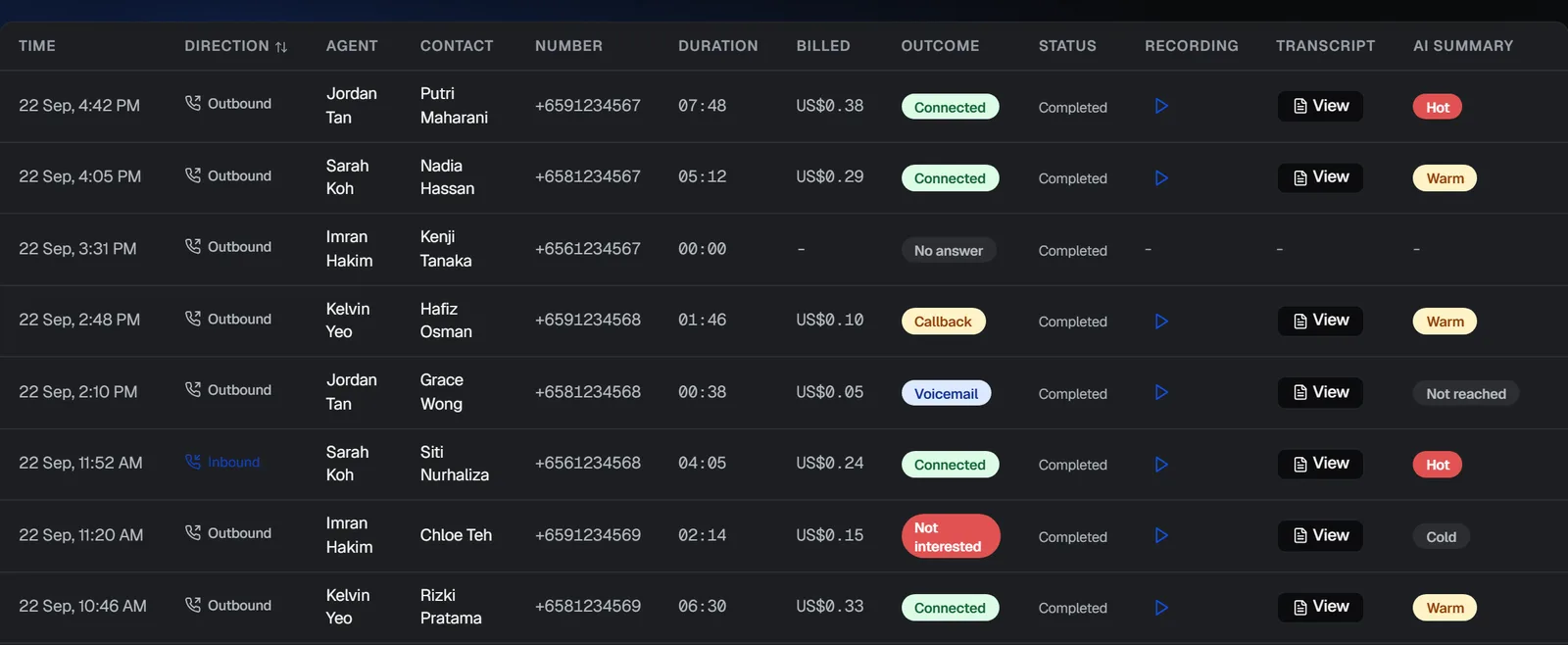Image resolution: width=1568 pixels, height=645 pixels.
Task: Click outbound phone icon in 4:42 PM row
Action: (193, 103)
